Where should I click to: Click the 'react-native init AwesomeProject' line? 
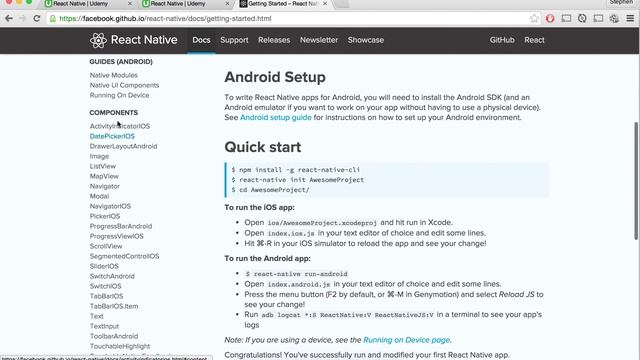point(298,180)
